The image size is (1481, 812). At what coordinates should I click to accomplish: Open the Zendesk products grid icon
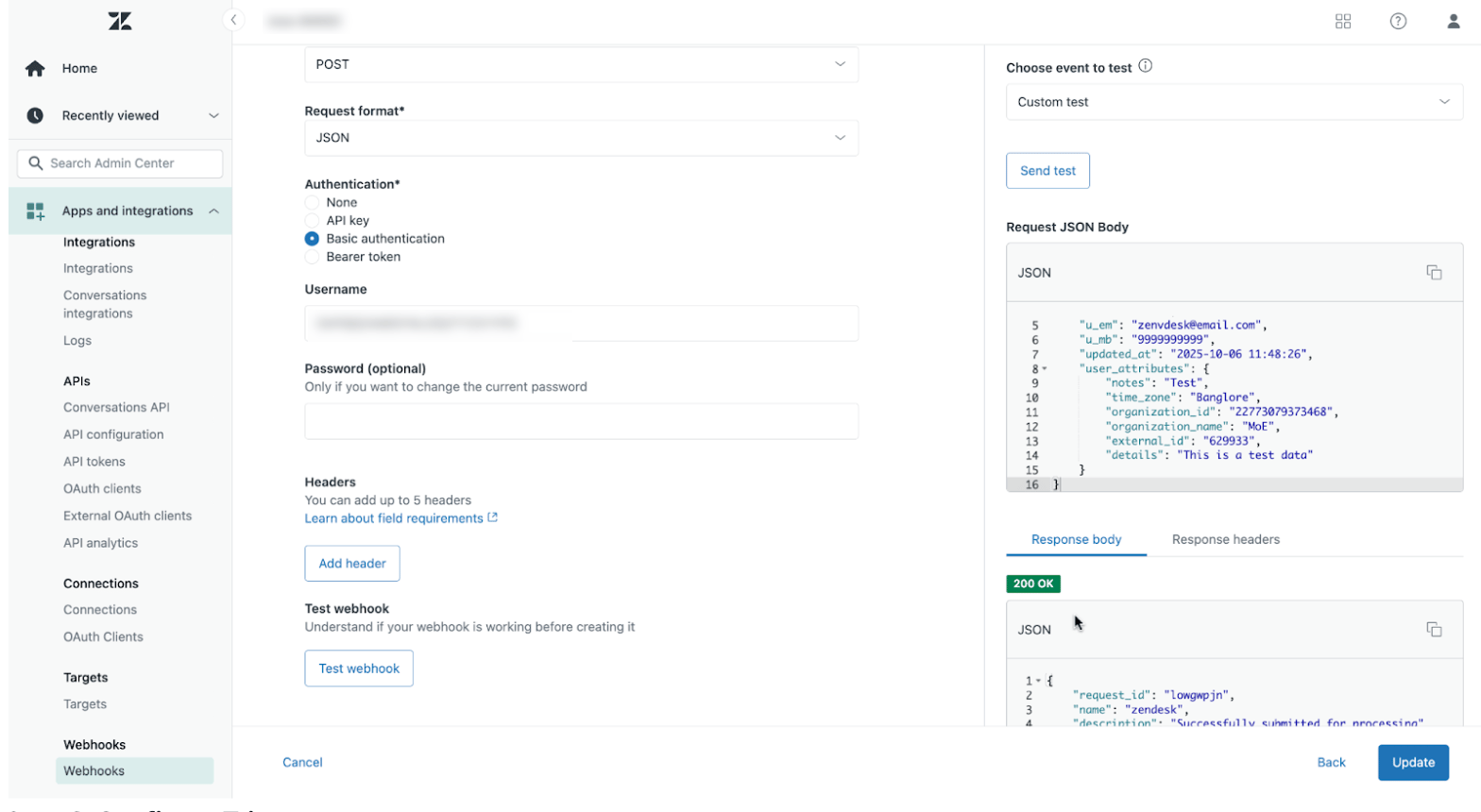[x=1343, y=21]
